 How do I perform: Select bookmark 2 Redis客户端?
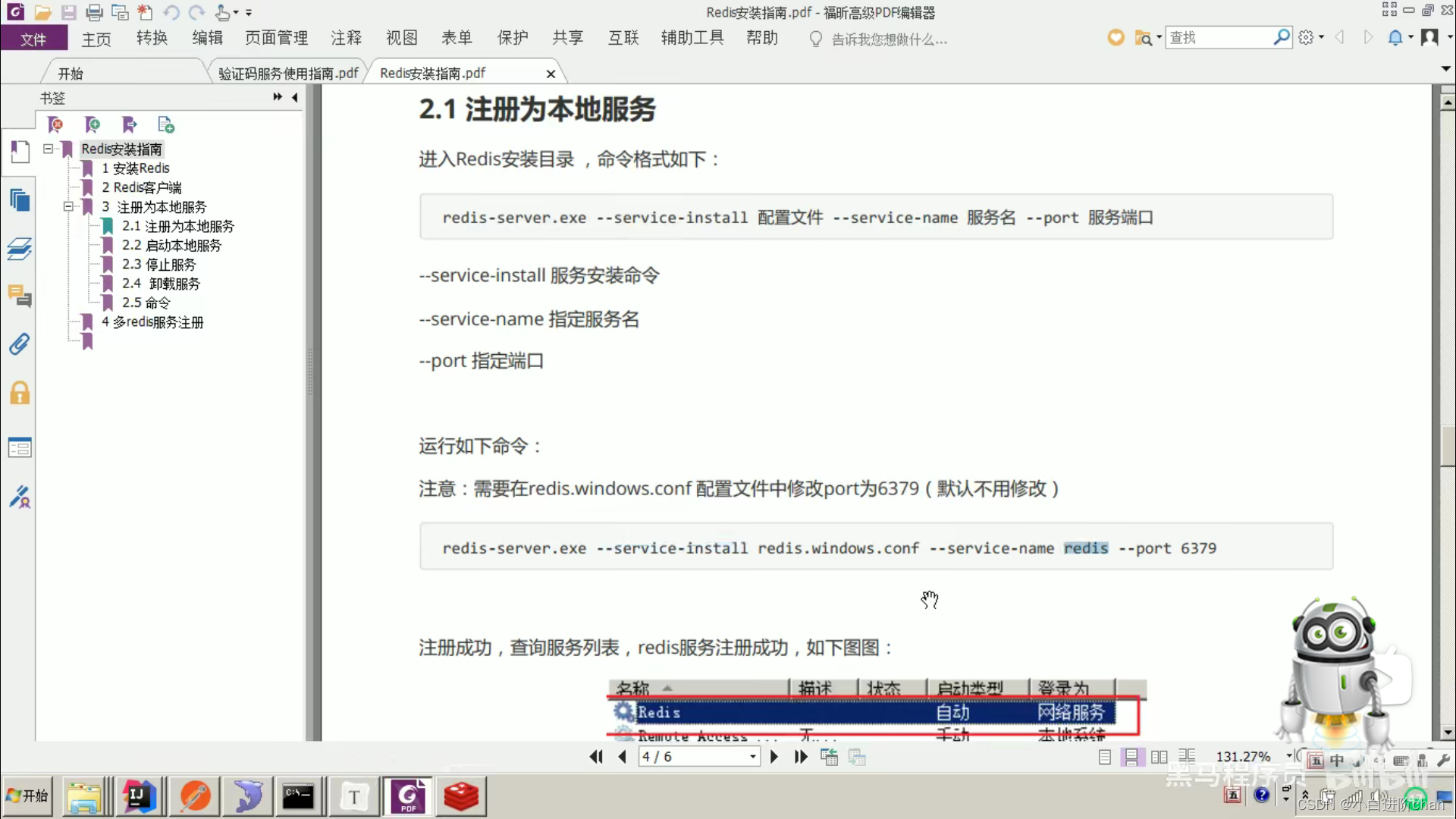click(142, 187)
